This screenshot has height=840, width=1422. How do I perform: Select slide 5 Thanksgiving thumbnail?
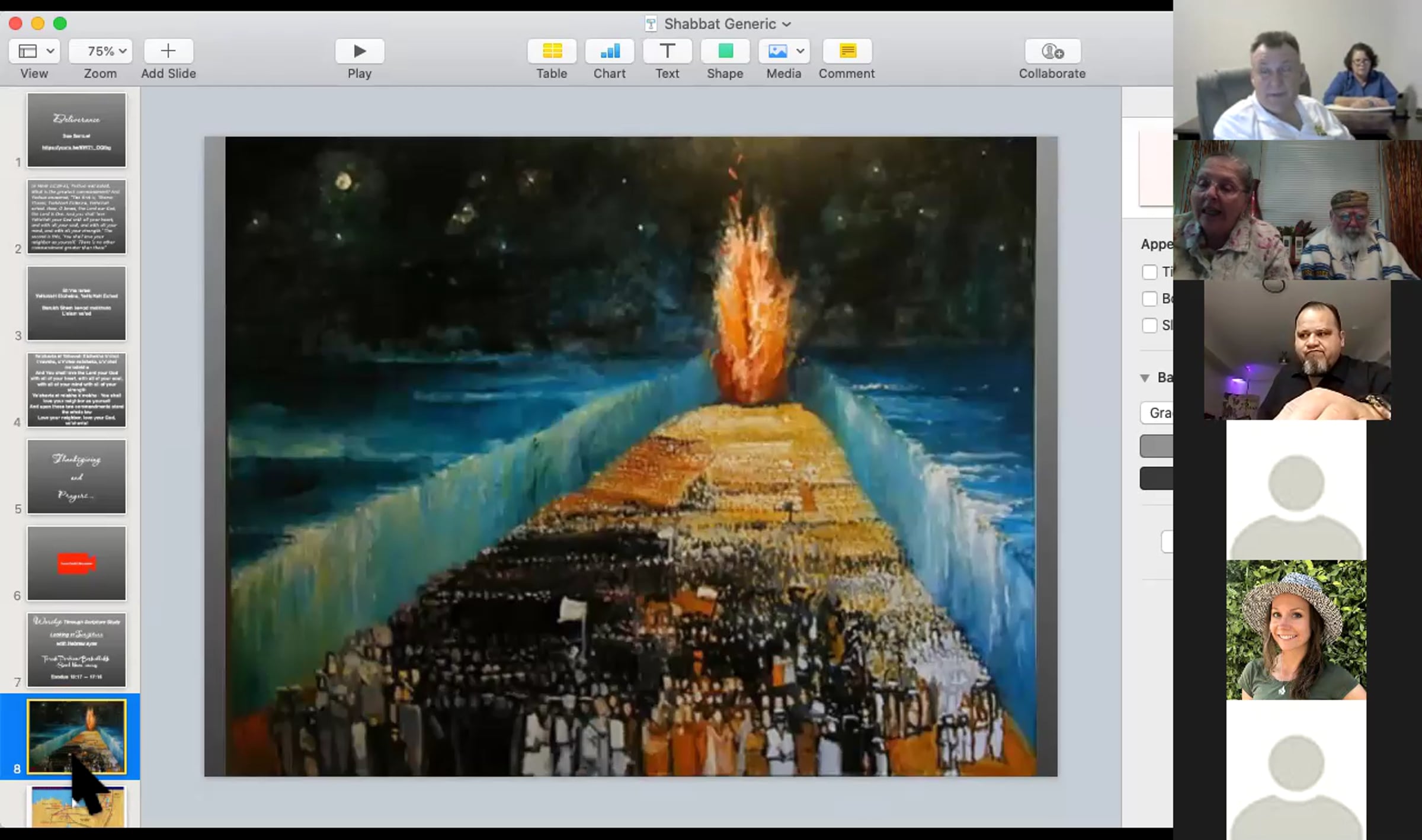pyautogui.click(x=76, y=476)
